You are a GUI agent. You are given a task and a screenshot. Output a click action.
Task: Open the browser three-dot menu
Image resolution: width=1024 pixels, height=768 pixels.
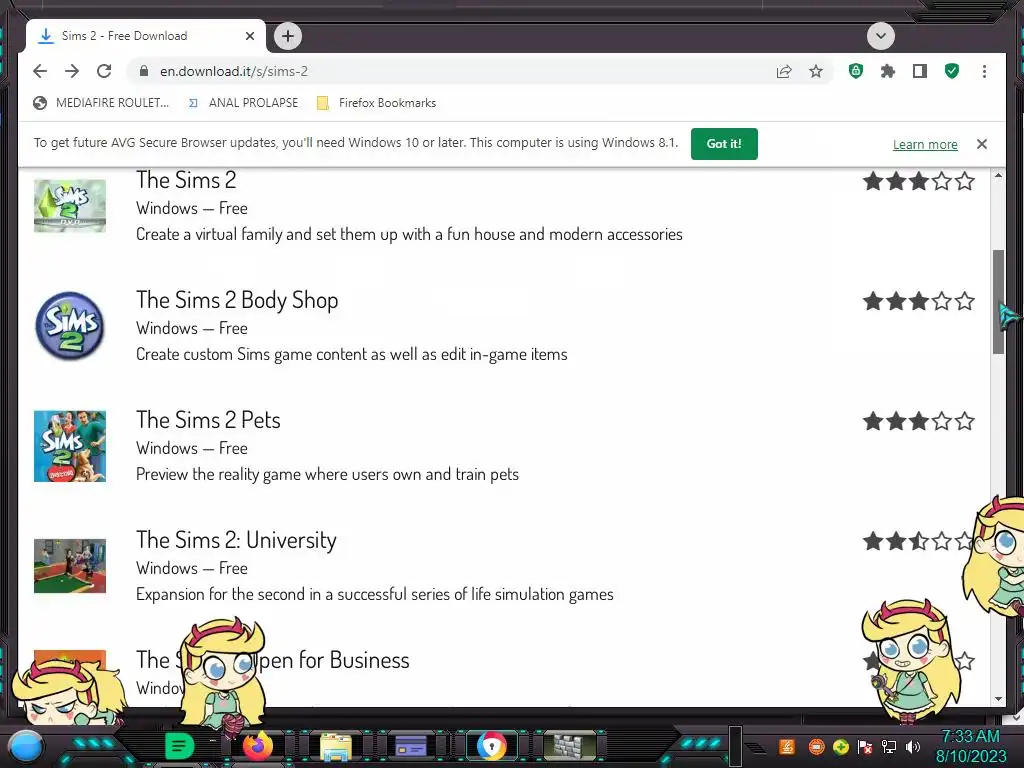[x=984, y=71]
